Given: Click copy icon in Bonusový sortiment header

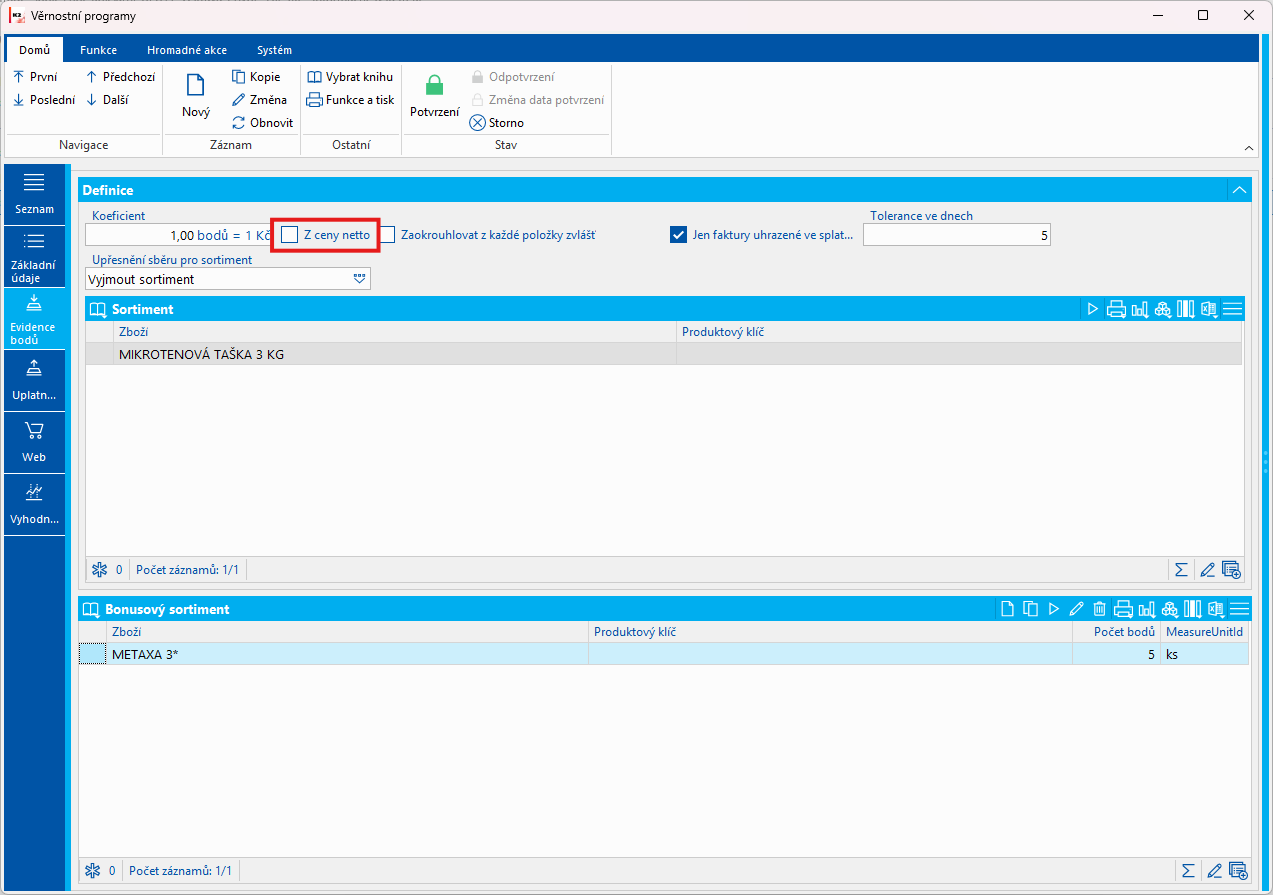Looking at the screenshot, I should pyautogui.click(x=1030, y=608).
